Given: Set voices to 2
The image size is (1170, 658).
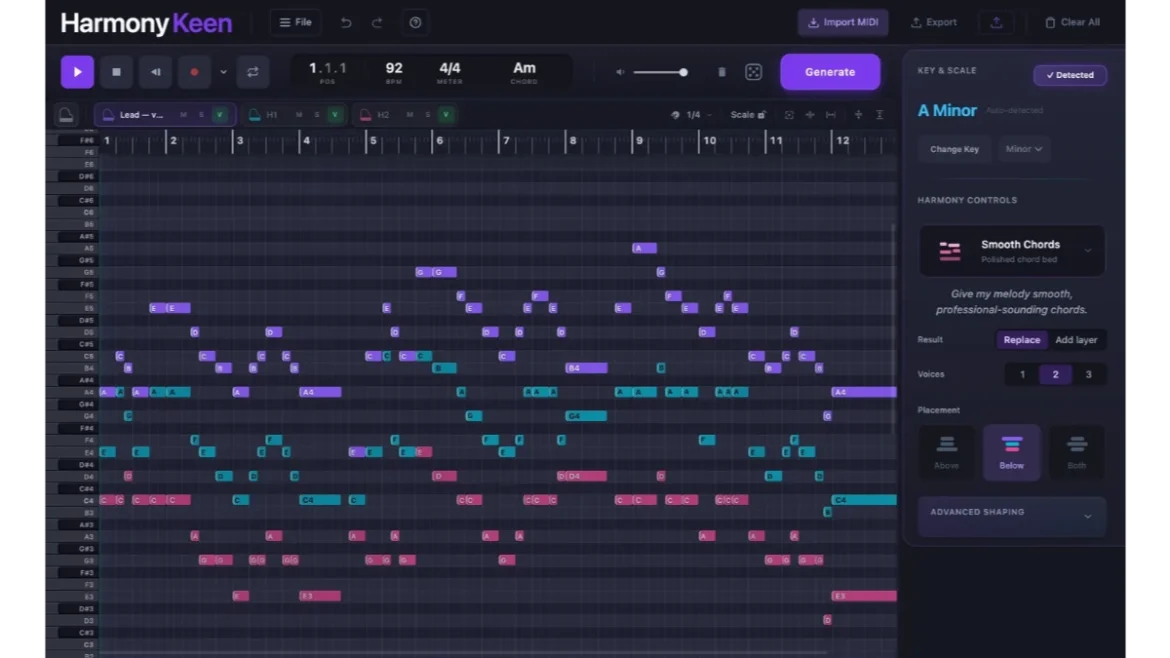Looking at the screenshot, I should click(x=1055, y=375).
